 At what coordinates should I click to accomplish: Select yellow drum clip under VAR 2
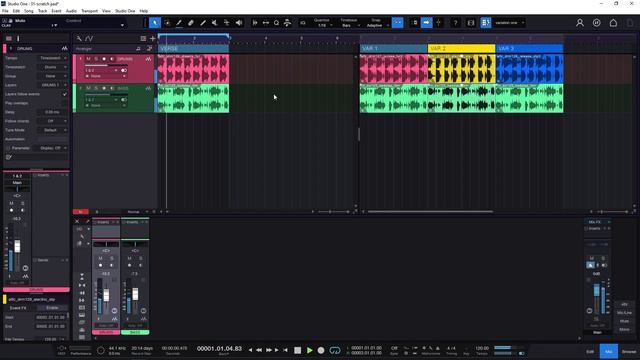point(462,69)
